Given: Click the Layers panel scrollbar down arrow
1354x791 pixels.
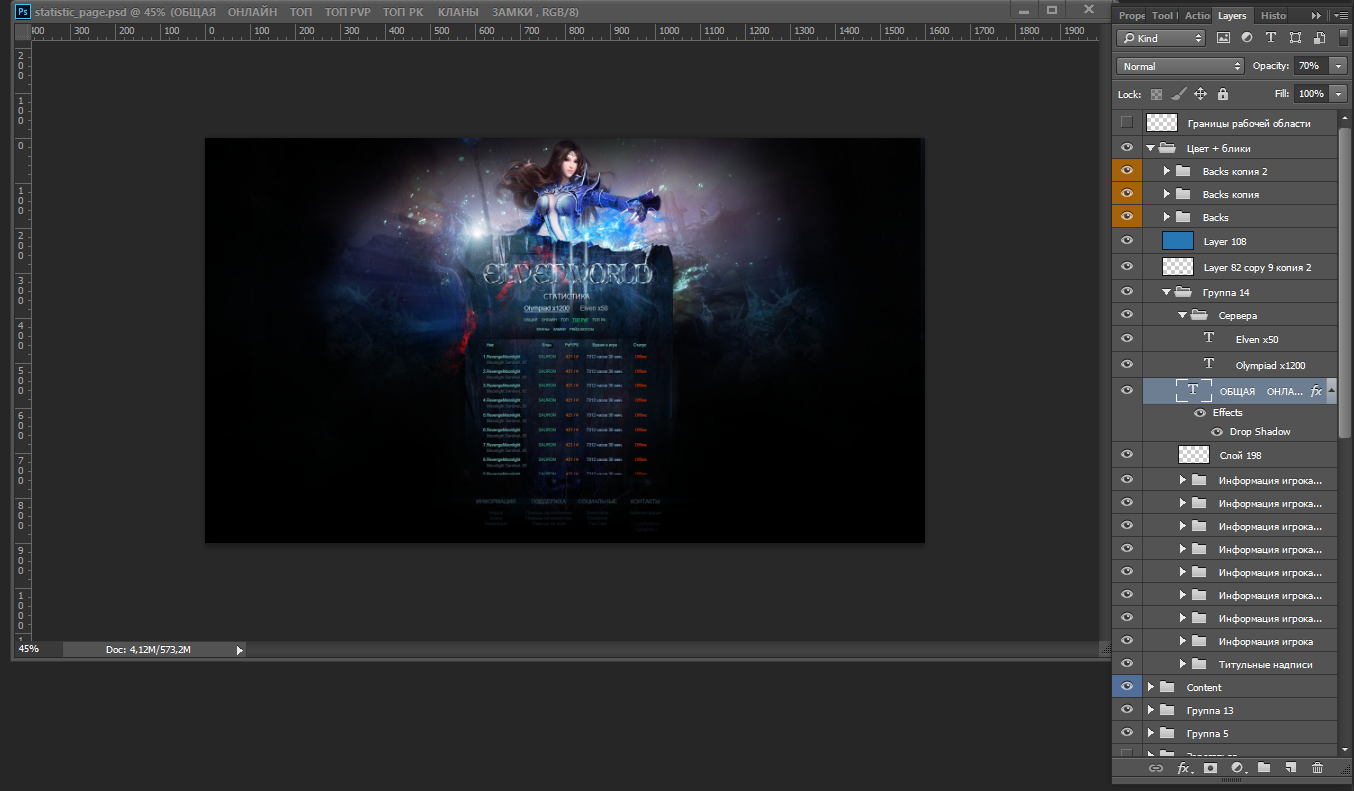Looking at the screenshot, I should pos(1344,749).
